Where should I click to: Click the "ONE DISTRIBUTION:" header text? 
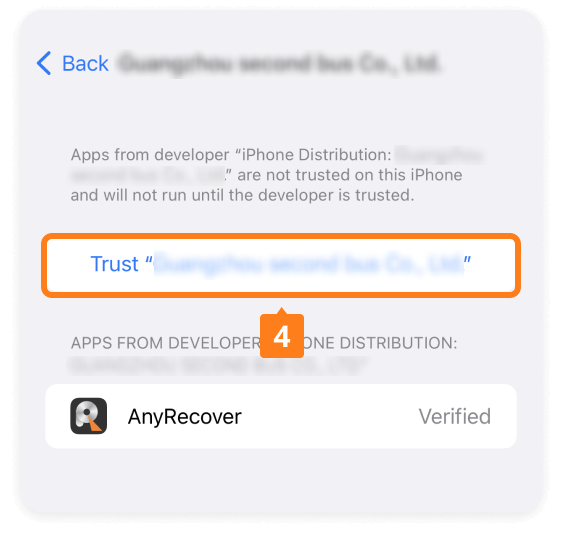coord(380,343)
